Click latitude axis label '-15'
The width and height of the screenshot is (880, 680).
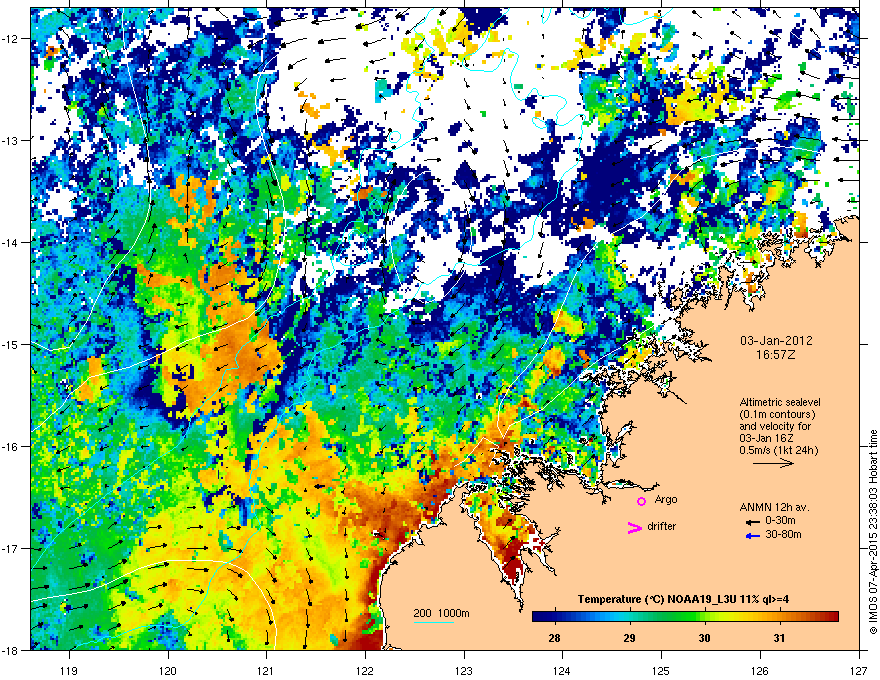click(10, 344)
